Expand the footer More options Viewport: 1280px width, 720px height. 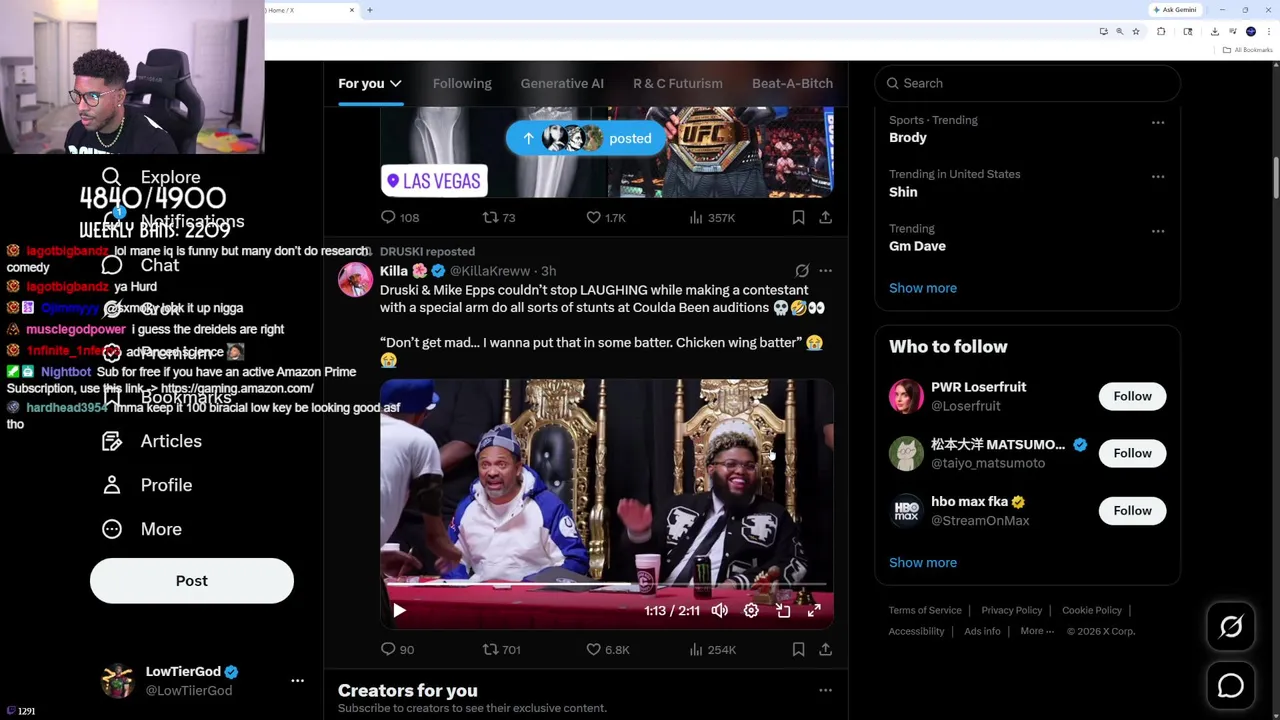point(1037,631)
